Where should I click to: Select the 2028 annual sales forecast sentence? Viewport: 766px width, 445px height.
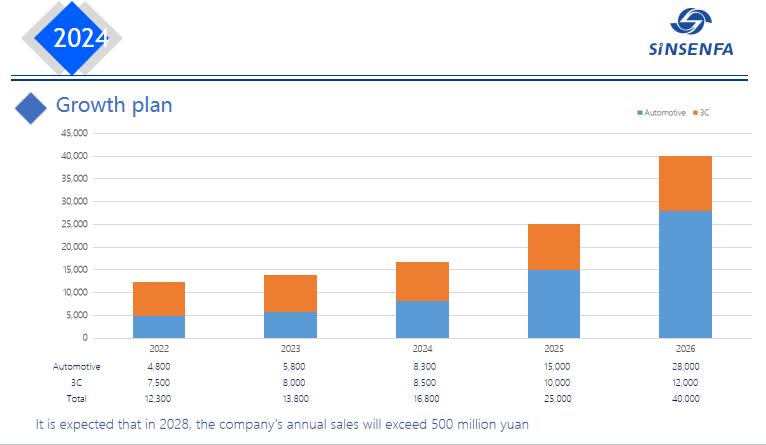coord(282,424)
